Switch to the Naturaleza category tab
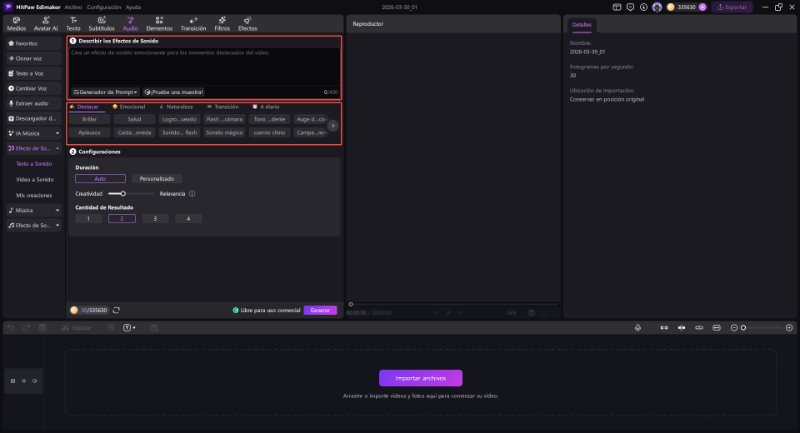This screenshot has width=800, height=433. (176, 107)
